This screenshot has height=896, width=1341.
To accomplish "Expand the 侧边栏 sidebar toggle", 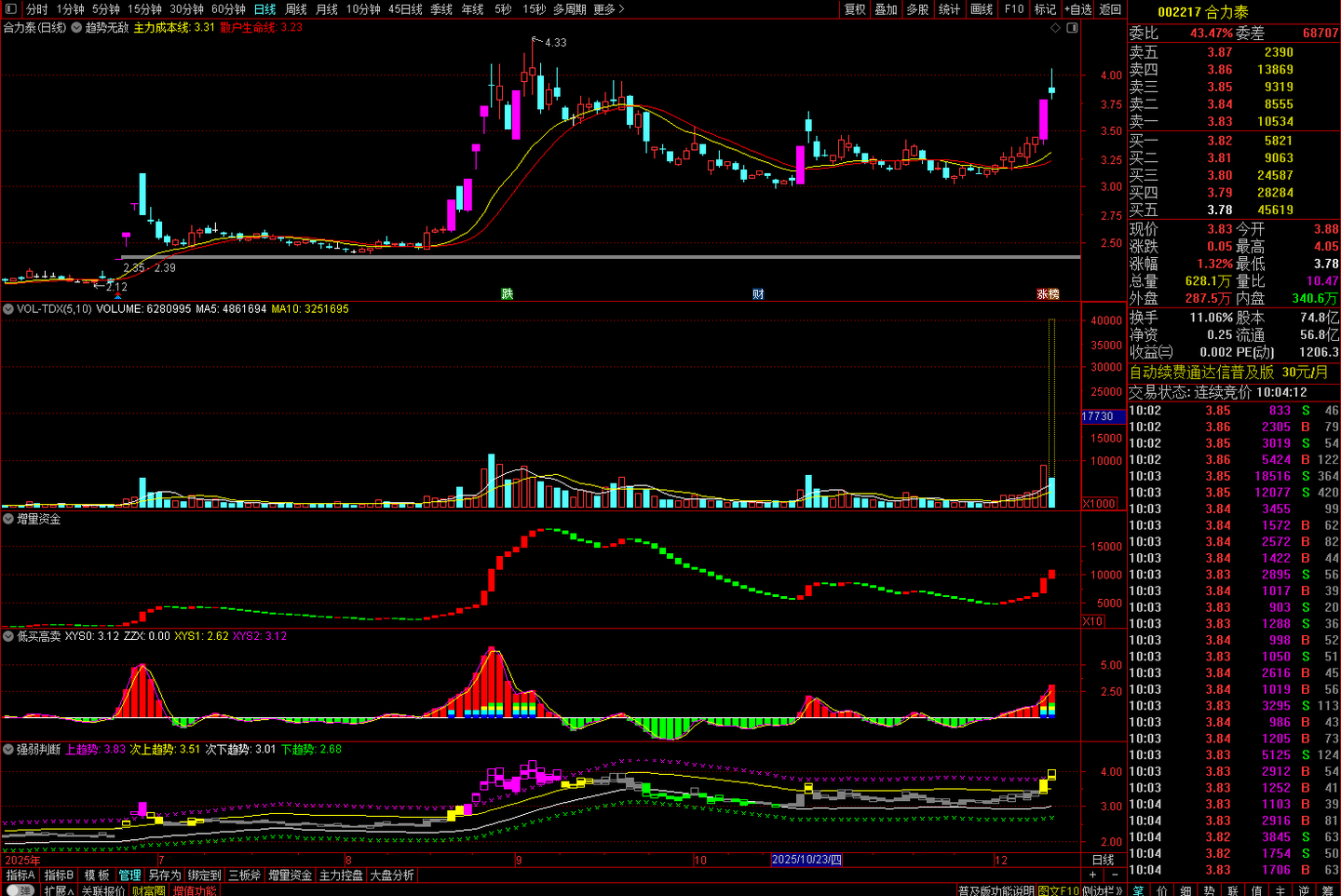I will point(1103,890).
